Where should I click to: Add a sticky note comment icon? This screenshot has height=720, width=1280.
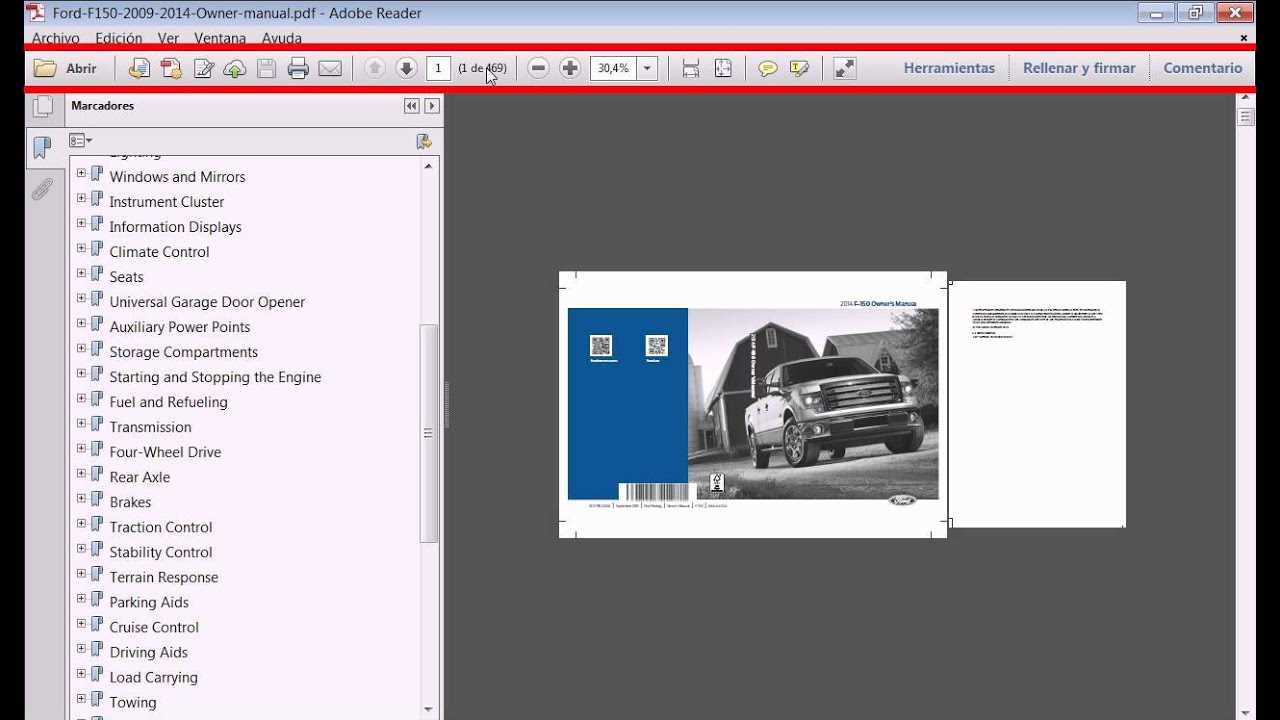[x=768, y=68]
